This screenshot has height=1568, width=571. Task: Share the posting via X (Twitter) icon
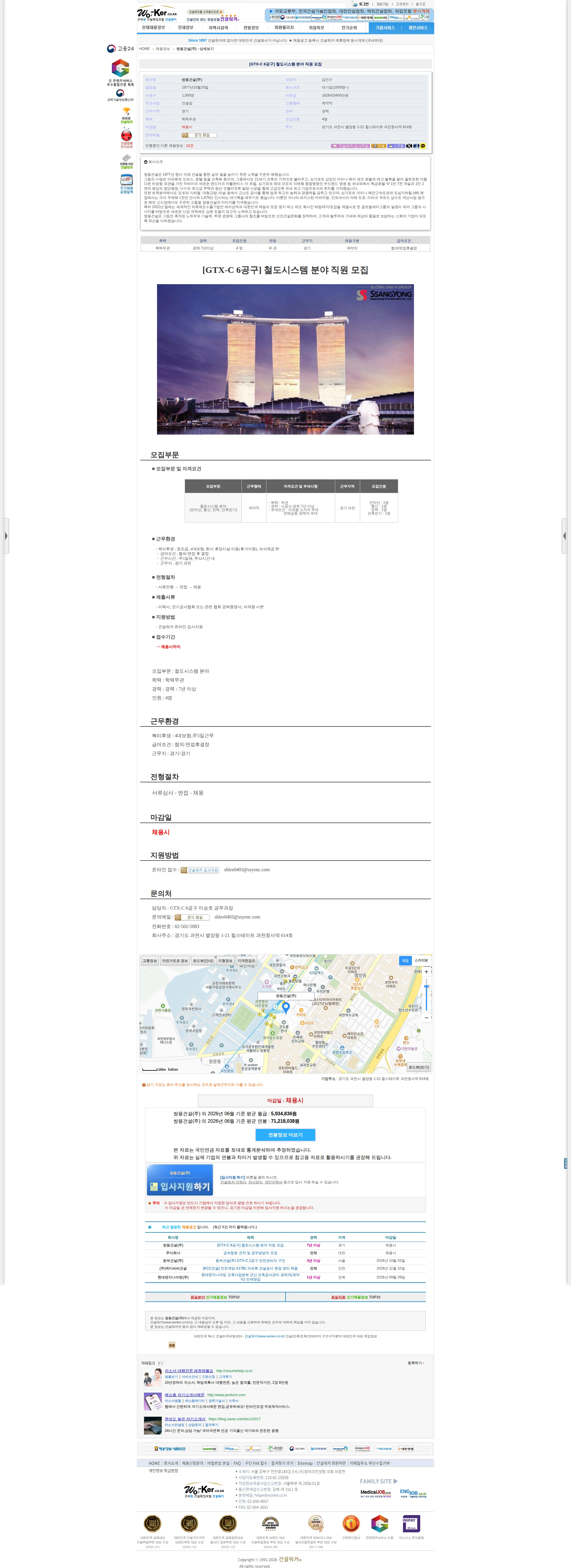coord(409,146)
